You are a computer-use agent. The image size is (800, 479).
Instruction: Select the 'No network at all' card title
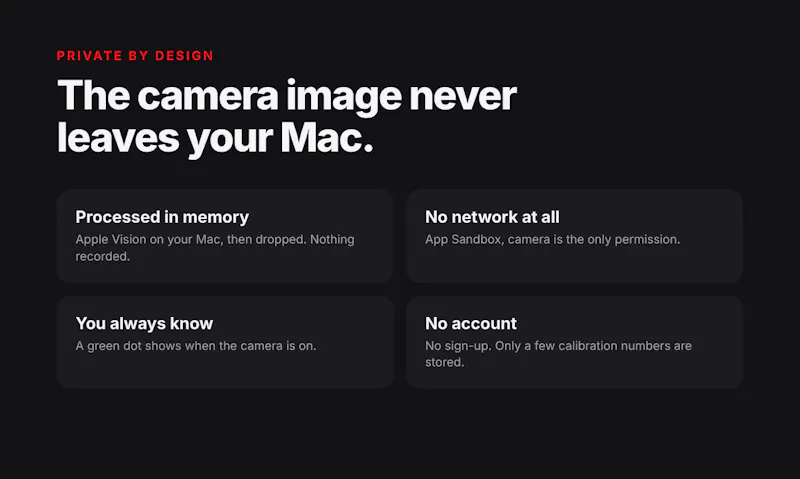(x=492, y=217)
